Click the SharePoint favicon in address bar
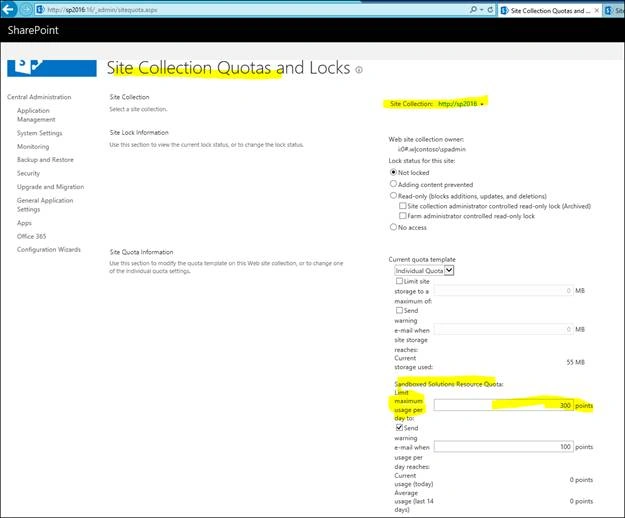625x518 pixels. 39,10
